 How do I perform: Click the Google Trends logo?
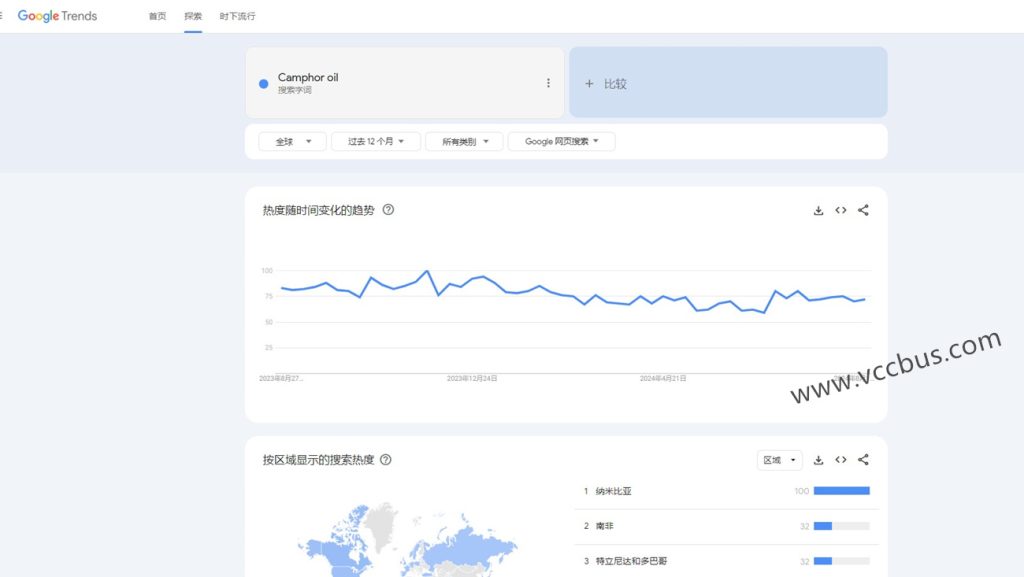[x=58, y=16]
